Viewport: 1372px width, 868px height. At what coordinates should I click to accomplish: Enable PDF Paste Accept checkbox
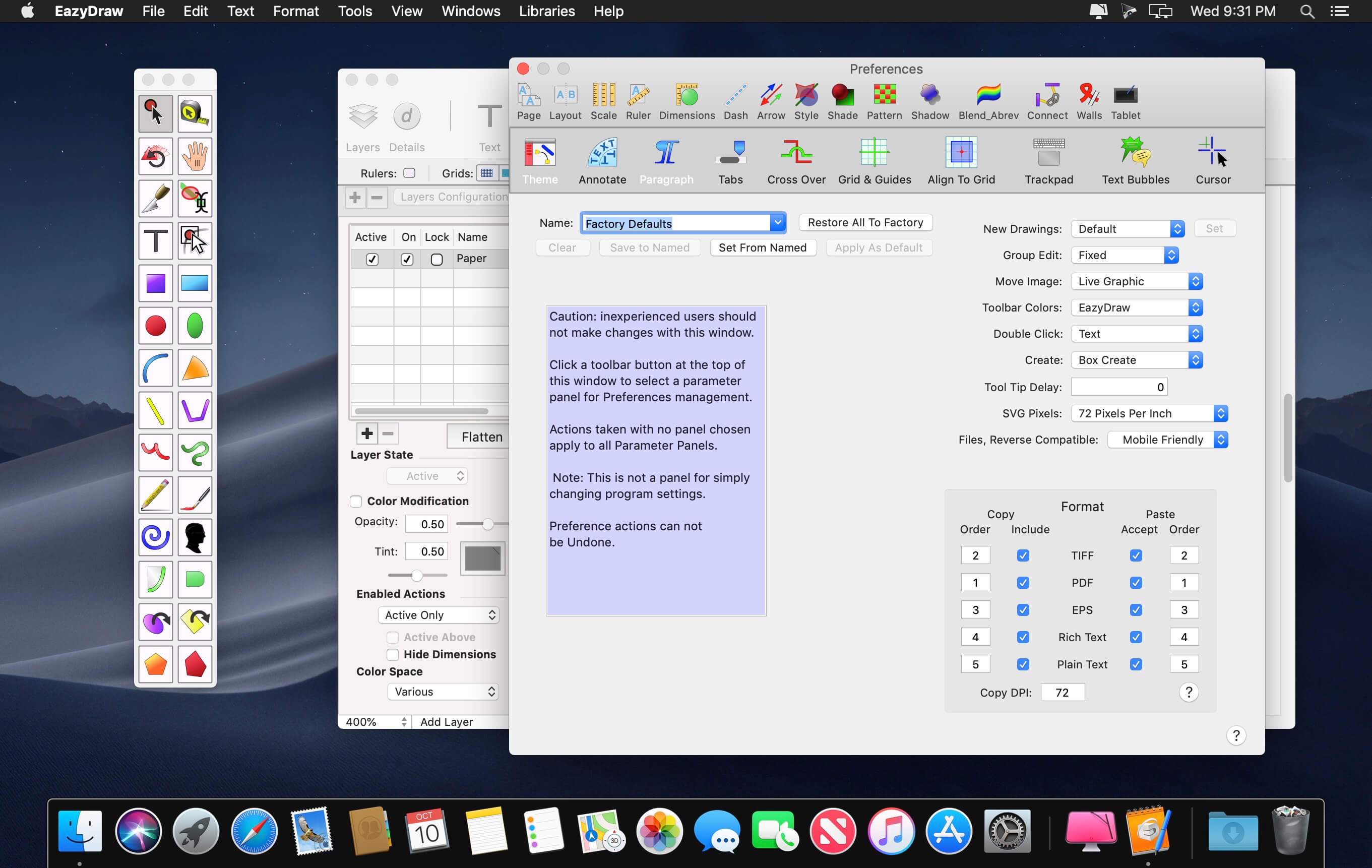click(x=1135, y=582)
